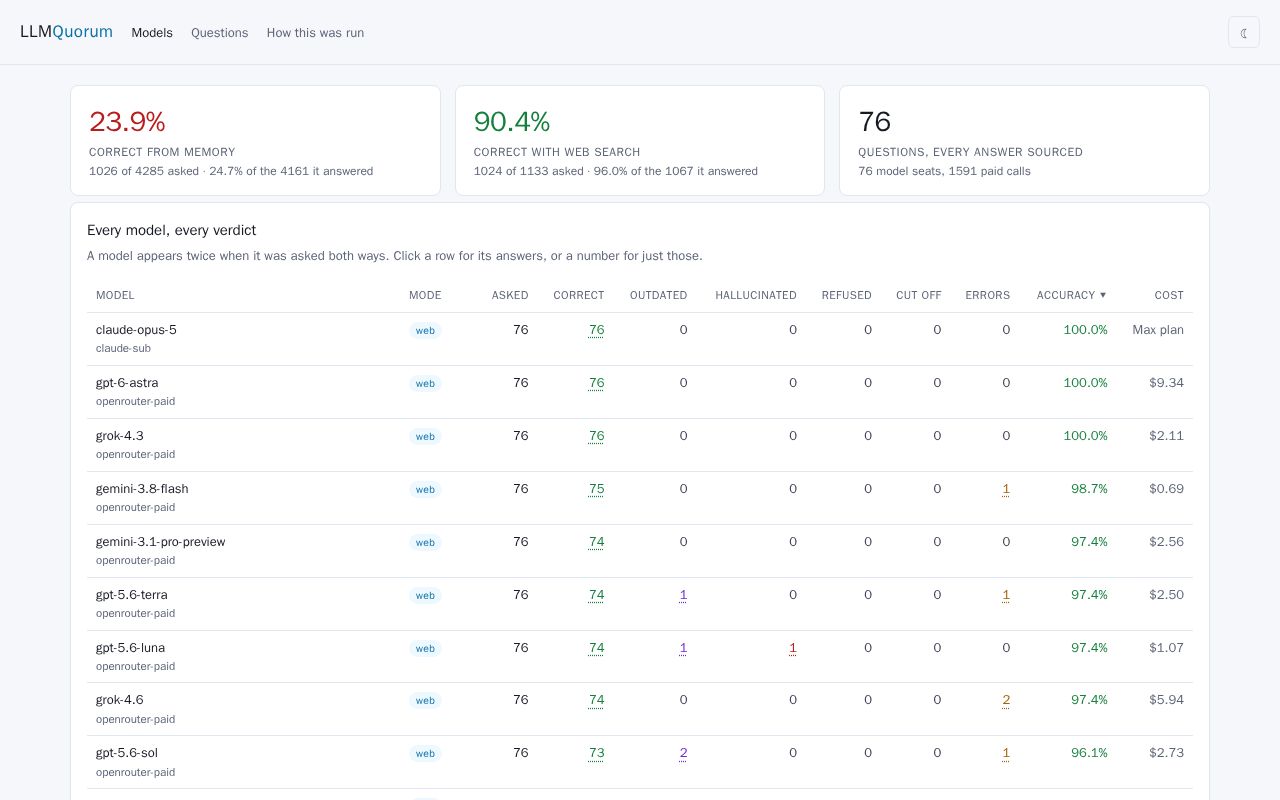The image size is (1280, 800).
Task: Click the 96.1% accuracy for gpt-5.6-sol
Action: point(1089,753)
